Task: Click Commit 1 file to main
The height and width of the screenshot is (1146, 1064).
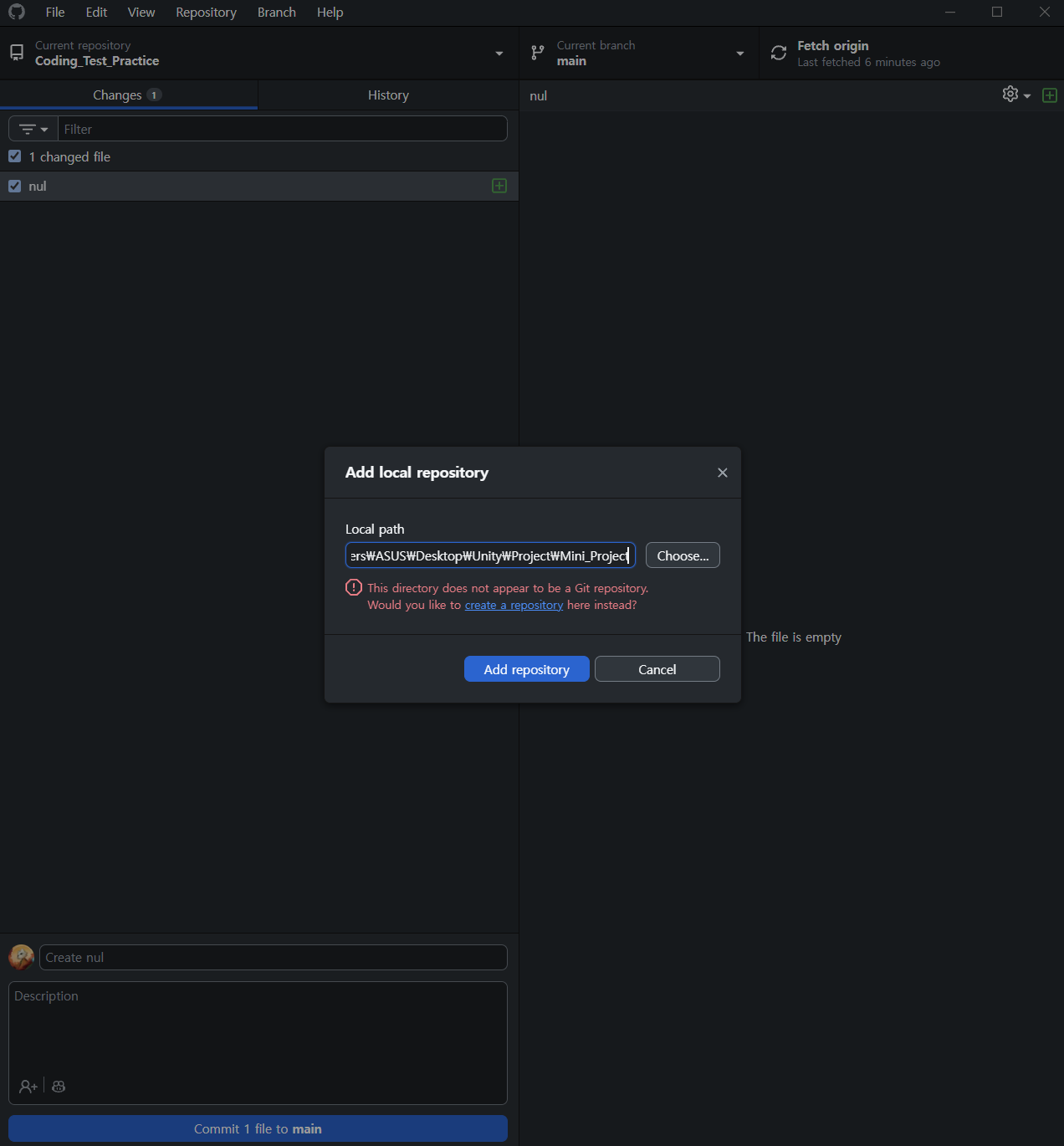Action: [258, 1128]
